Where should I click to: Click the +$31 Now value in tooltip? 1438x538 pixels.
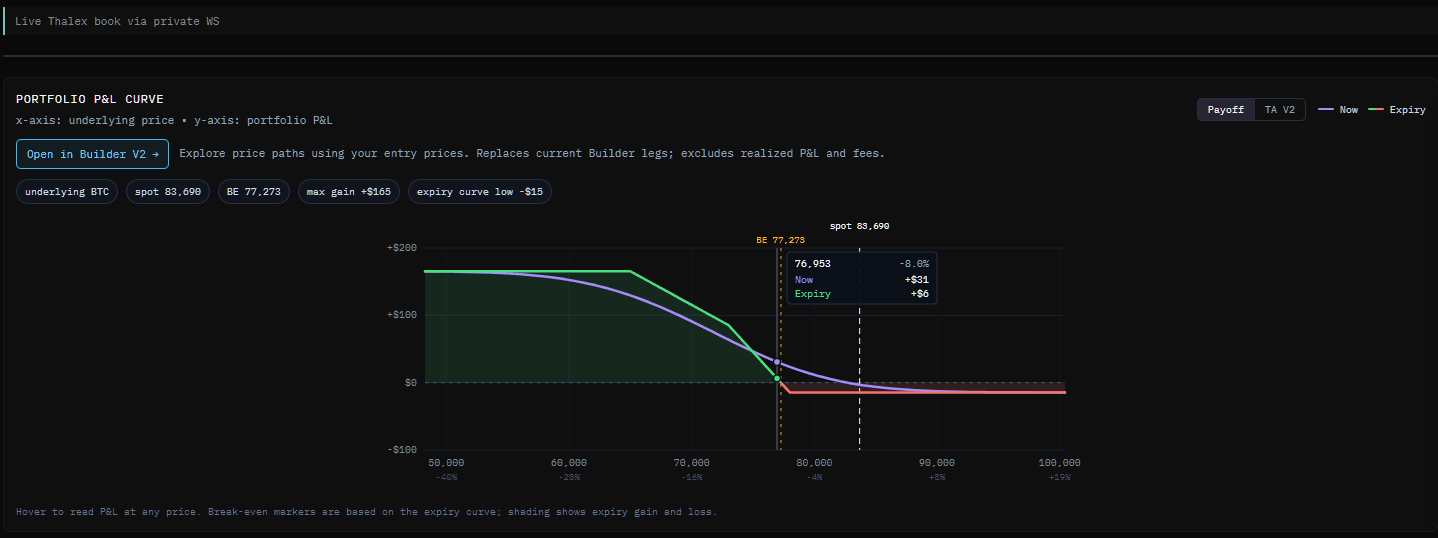tap(919, 280)
